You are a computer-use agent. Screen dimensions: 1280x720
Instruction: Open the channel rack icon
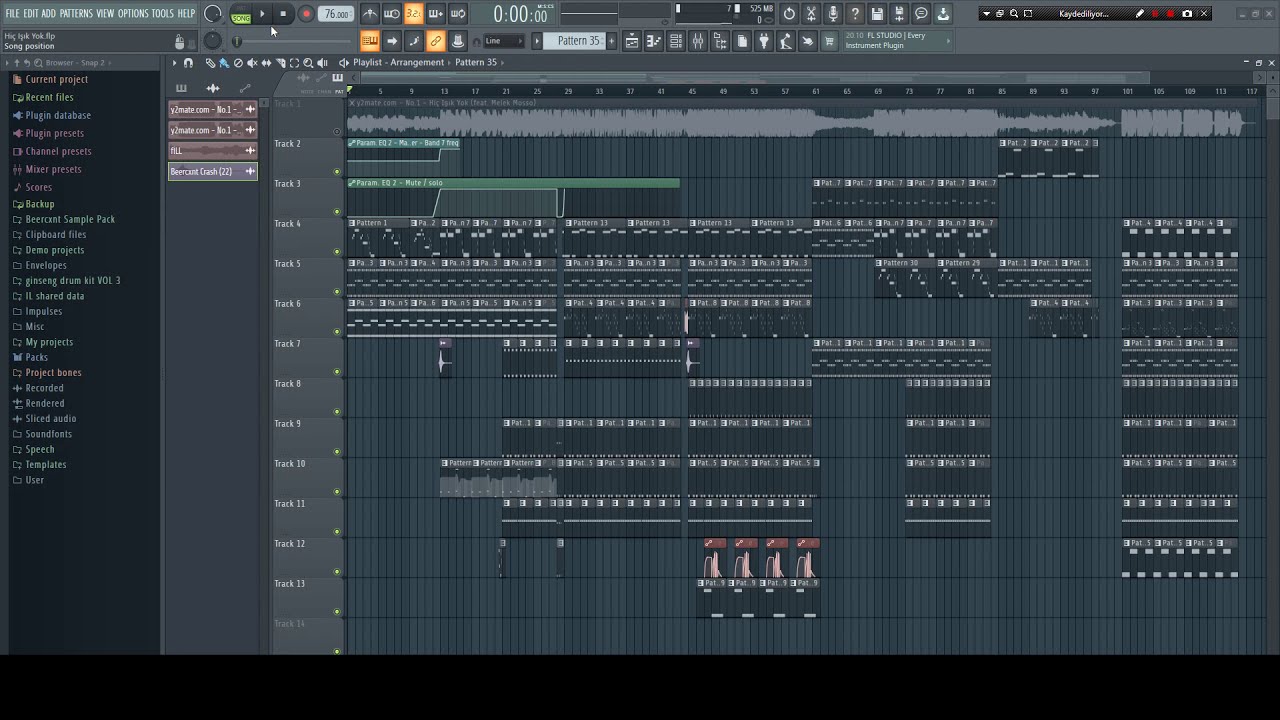click(x=676, y=41)
